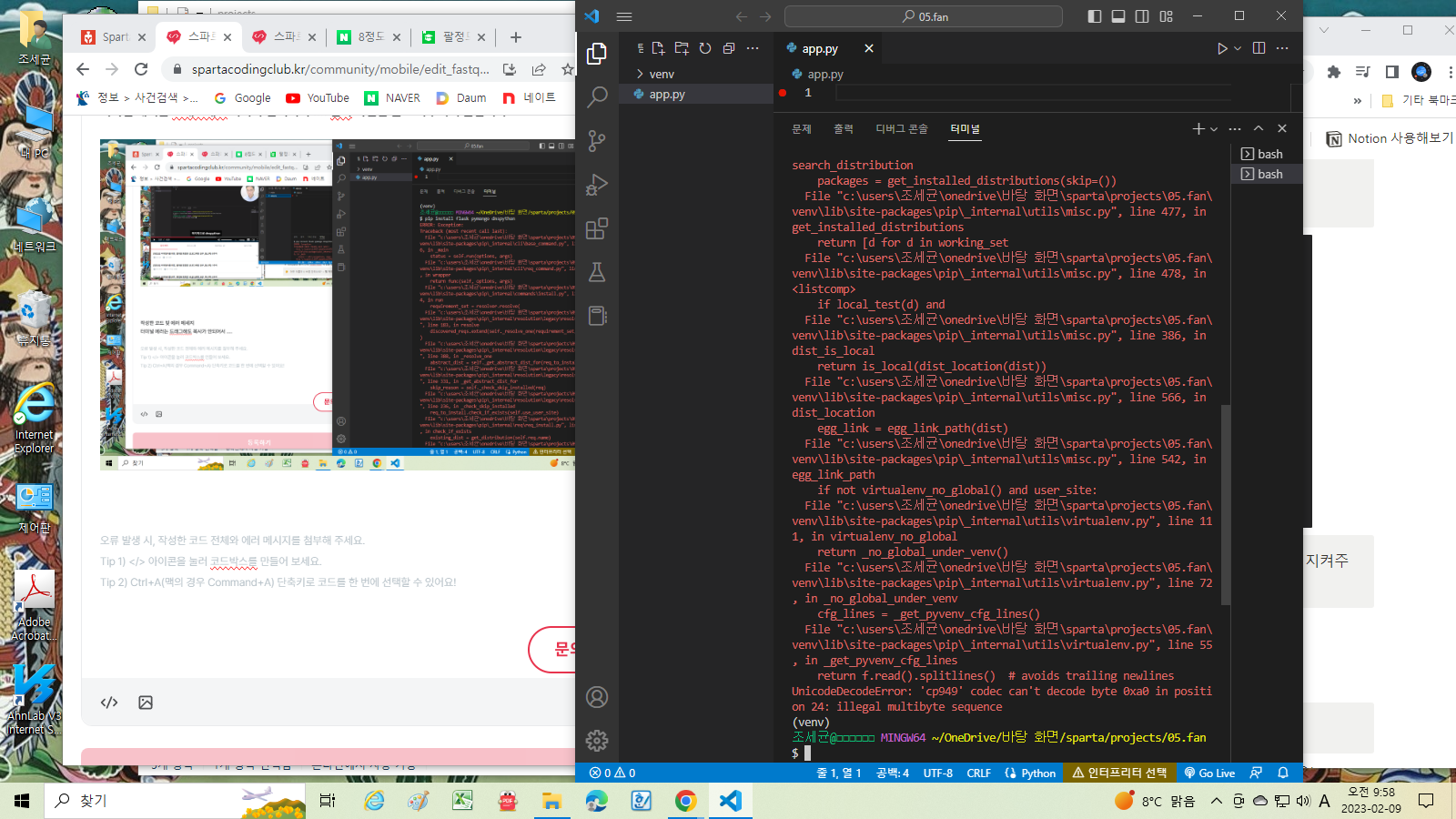1456x819 pixels.
Task: Show hidden system tray icons
Action: pyautogui.click(x=1216, y=801)
